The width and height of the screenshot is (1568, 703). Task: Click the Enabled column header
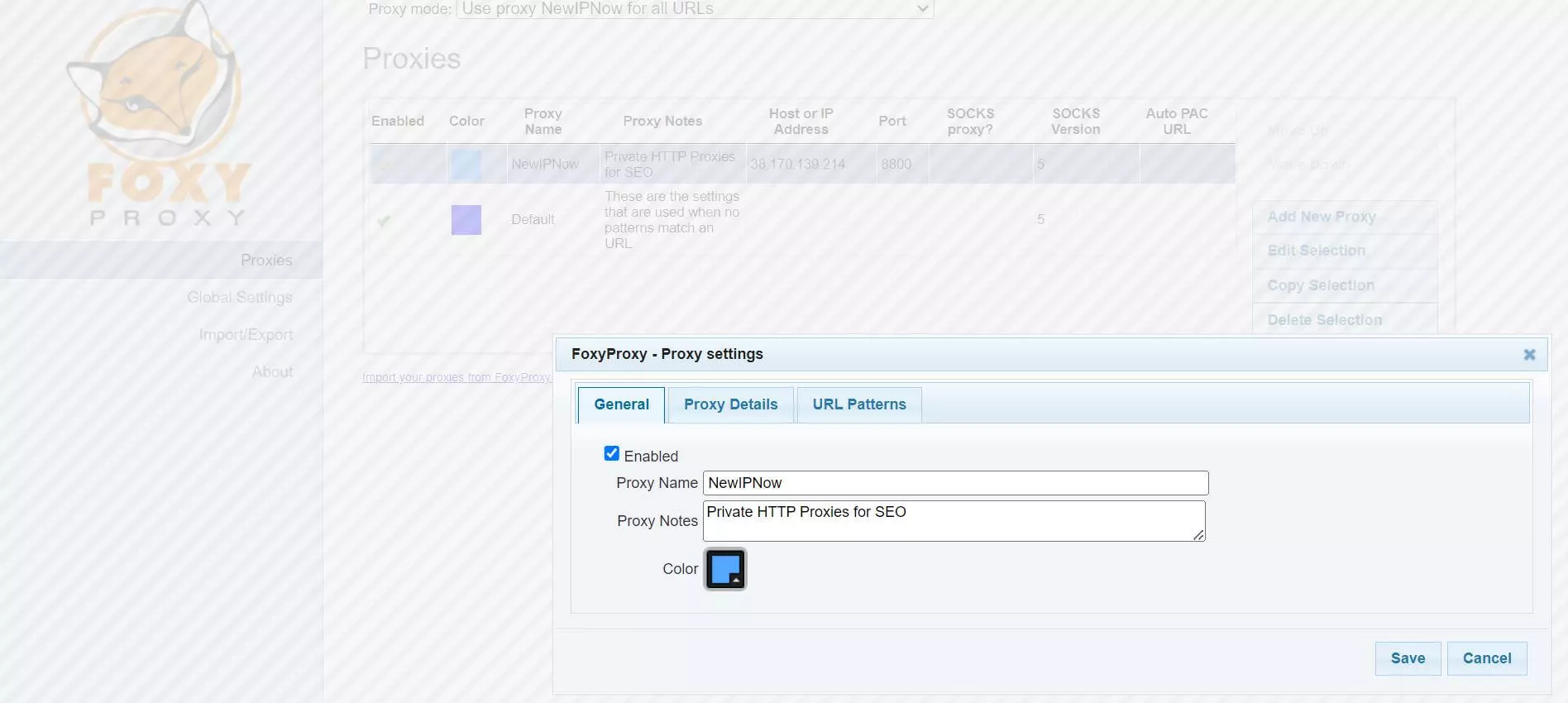click(398, 121)
